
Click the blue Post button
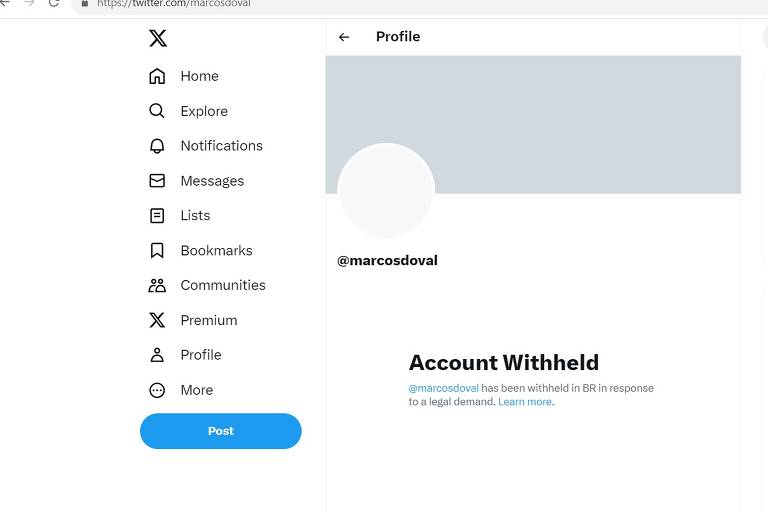pos(220,431)
